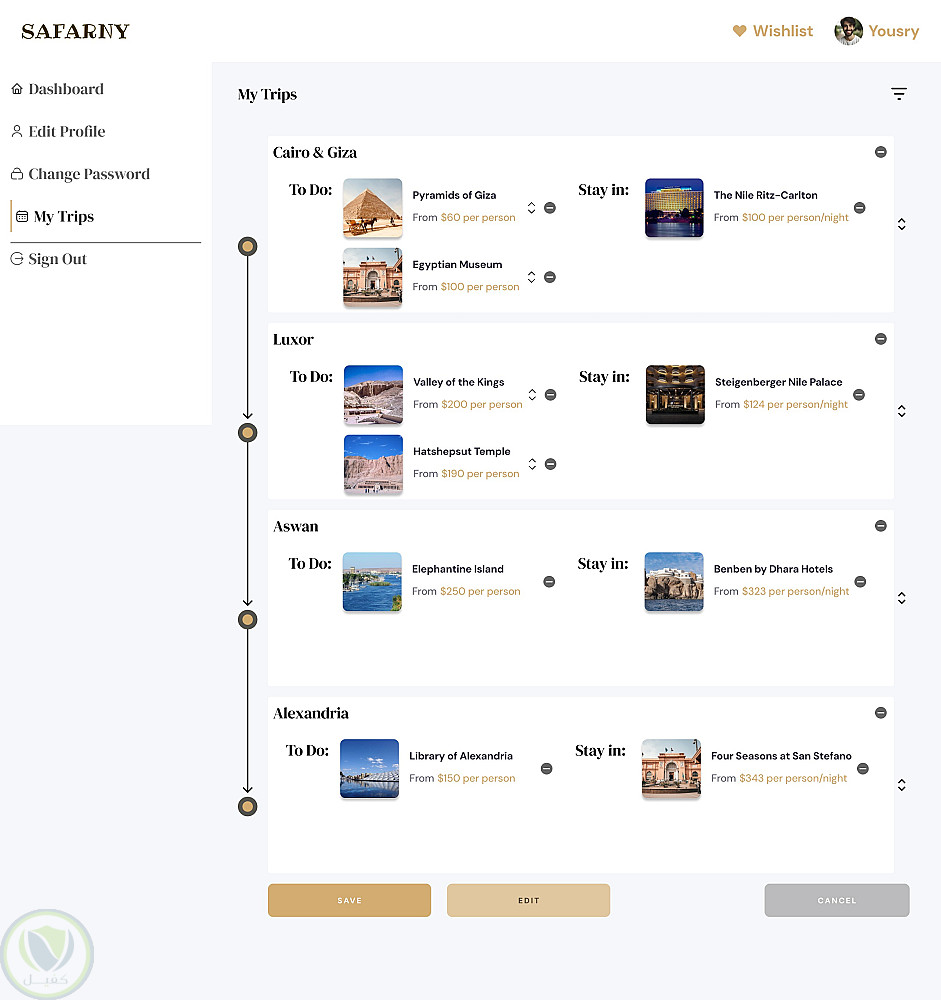The height and width of the screenshot is (1000, 941).
Task: Open Library of Alexandria thumbnail
Action: coord(369,768)
